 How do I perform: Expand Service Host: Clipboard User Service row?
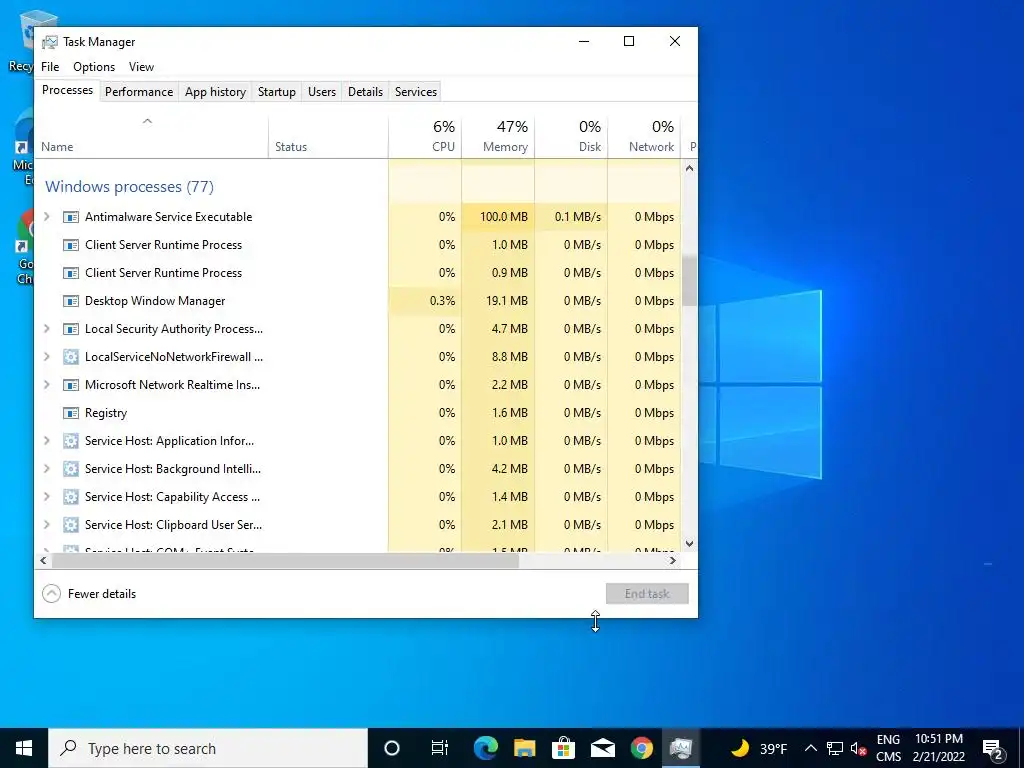[46, 525]
